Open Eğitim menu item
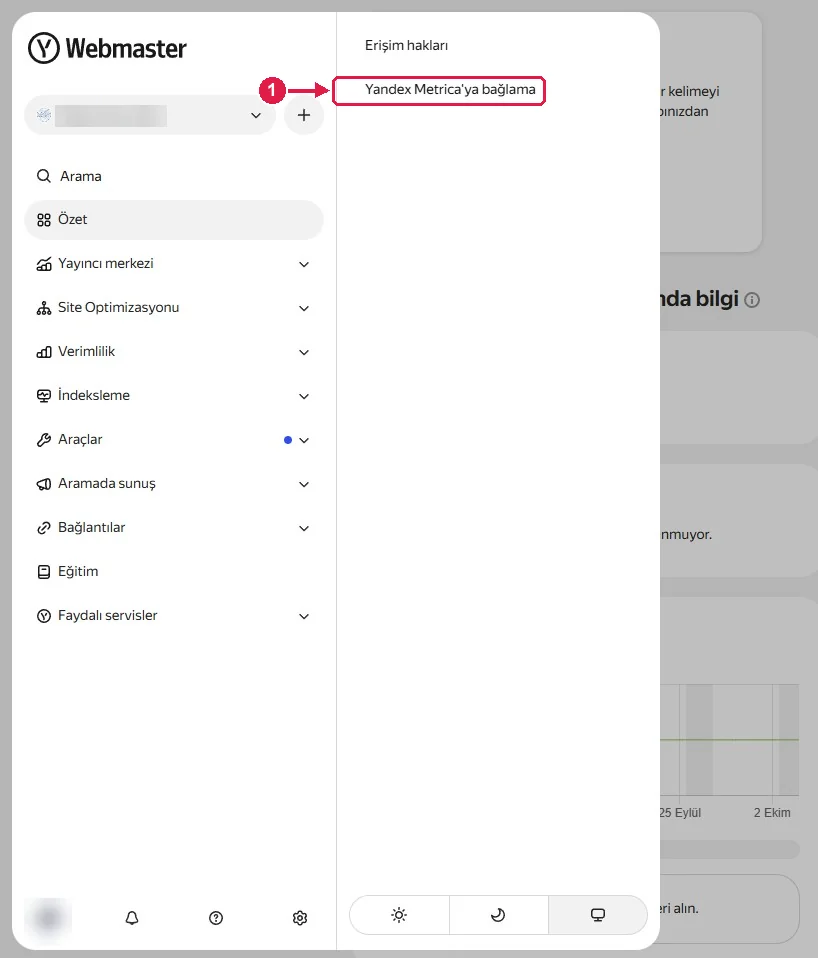Screen dimensions: 818x958 173,572
